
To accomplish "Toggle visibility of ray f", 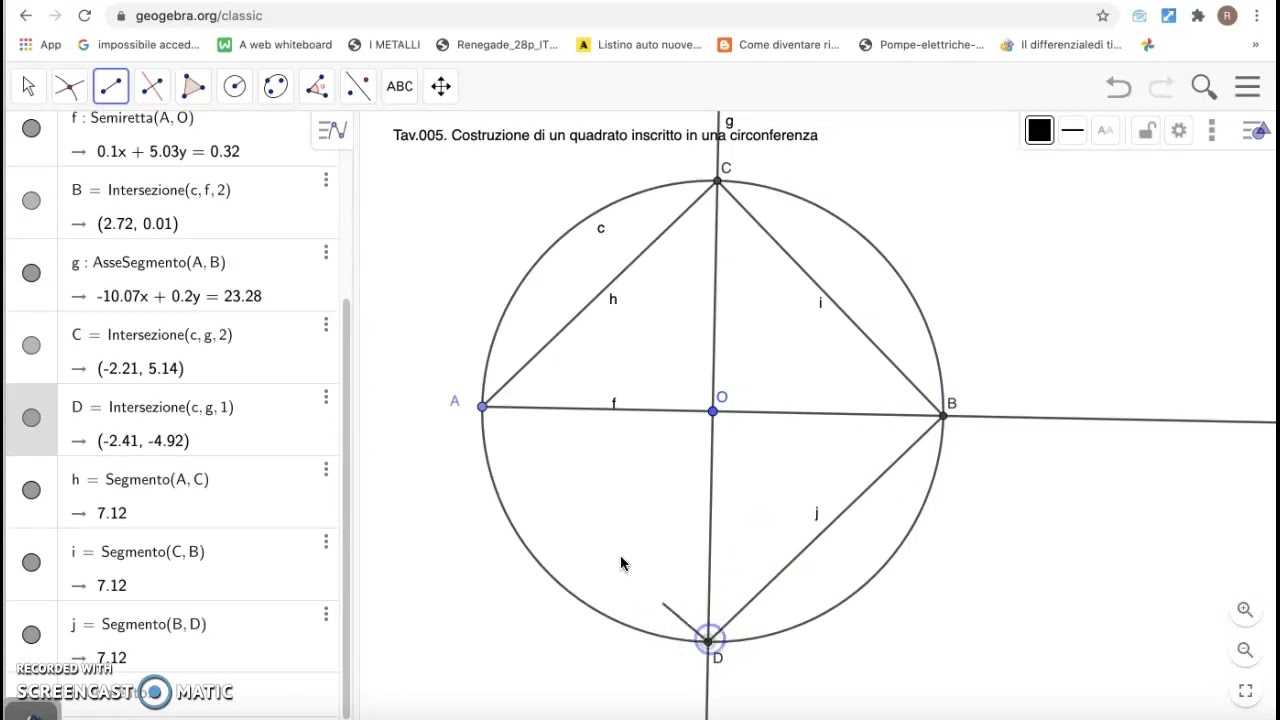I will (x=31, y=128).
